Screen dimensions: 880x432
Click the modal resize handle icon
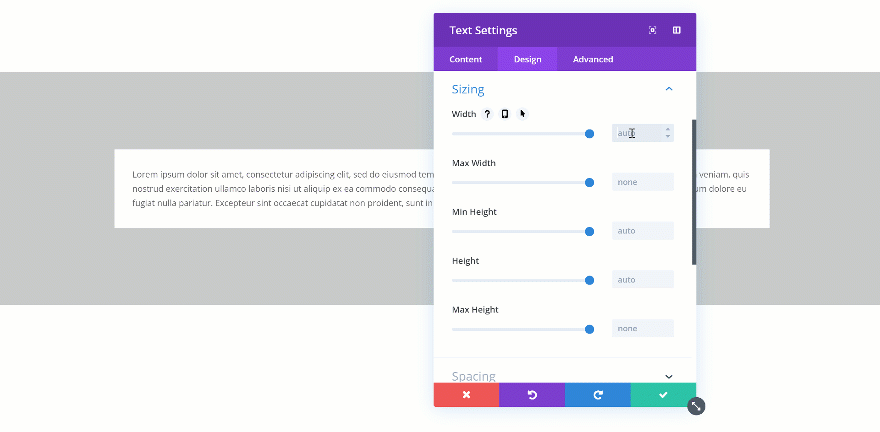(696, 406)
